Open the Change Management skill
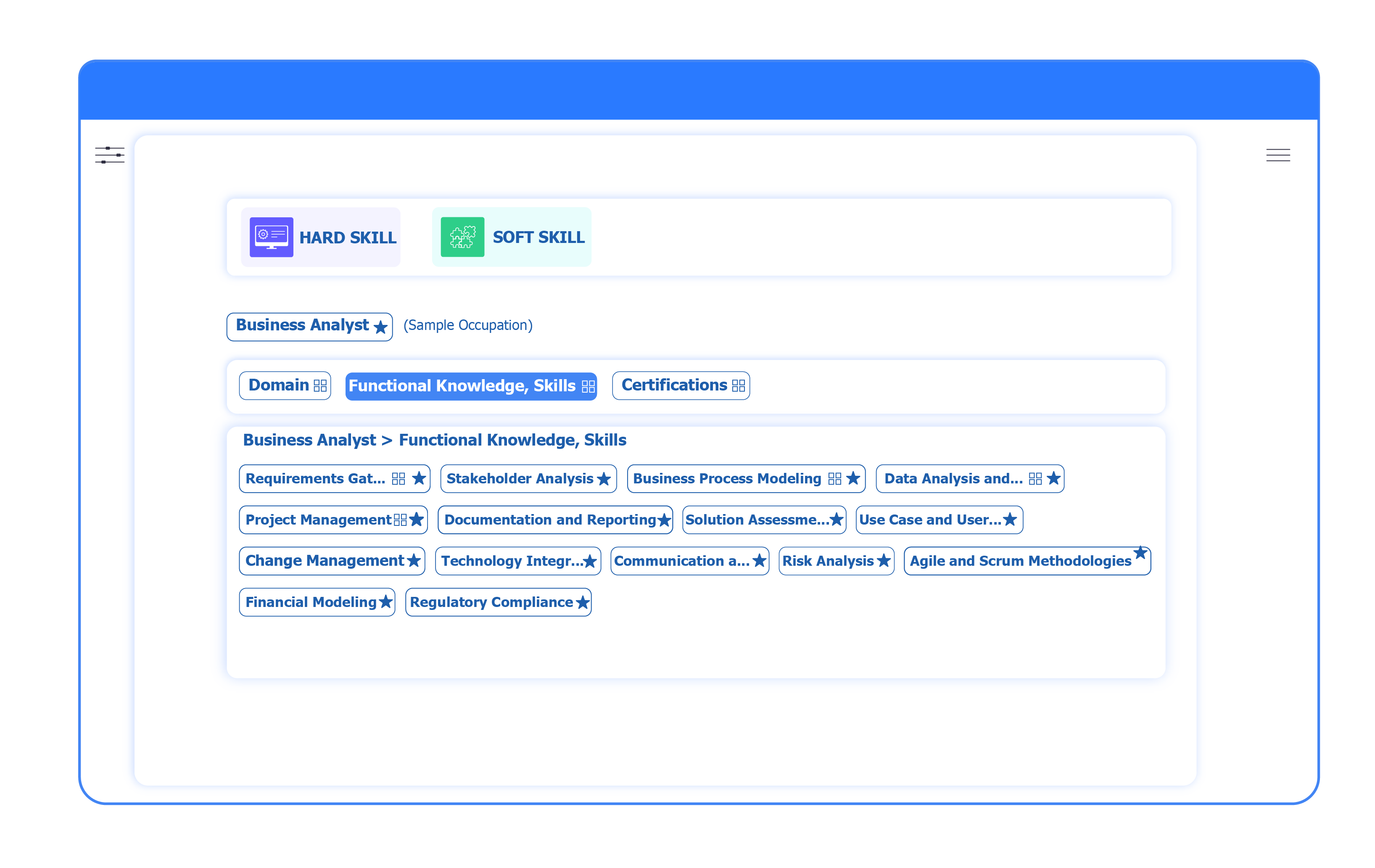This screenshot has width=1375, height=868. pyautogui.click(x=333, y=561)
